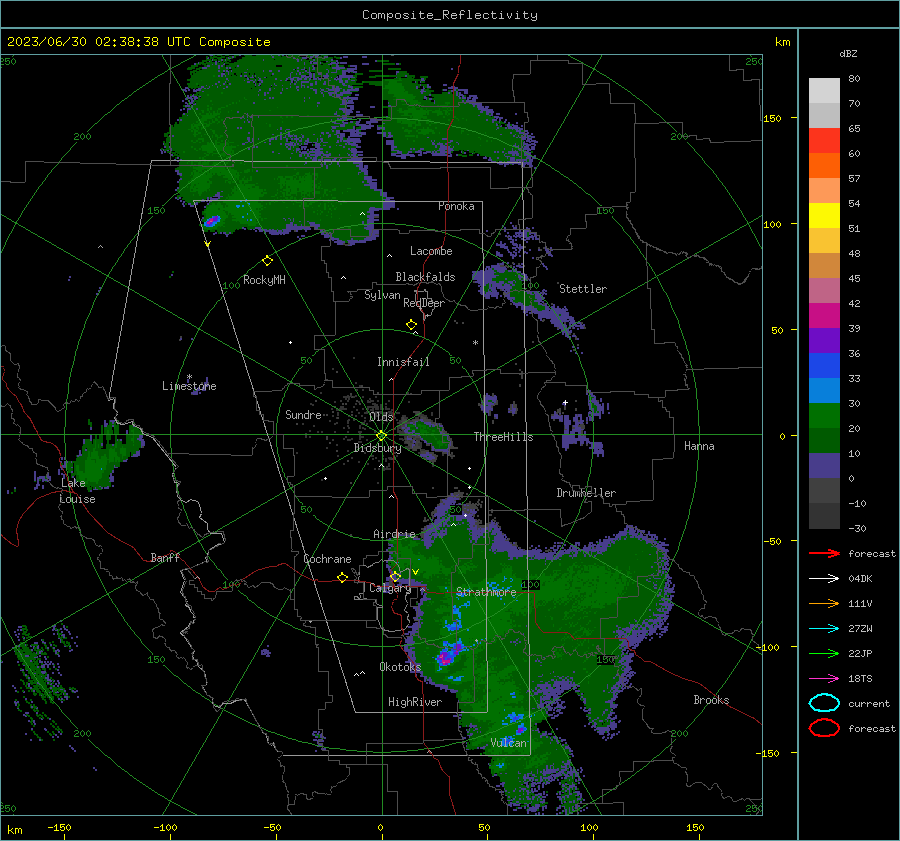The image size is (900, 841).
Task: Click the Sundre city label
Action: point(303,414)
